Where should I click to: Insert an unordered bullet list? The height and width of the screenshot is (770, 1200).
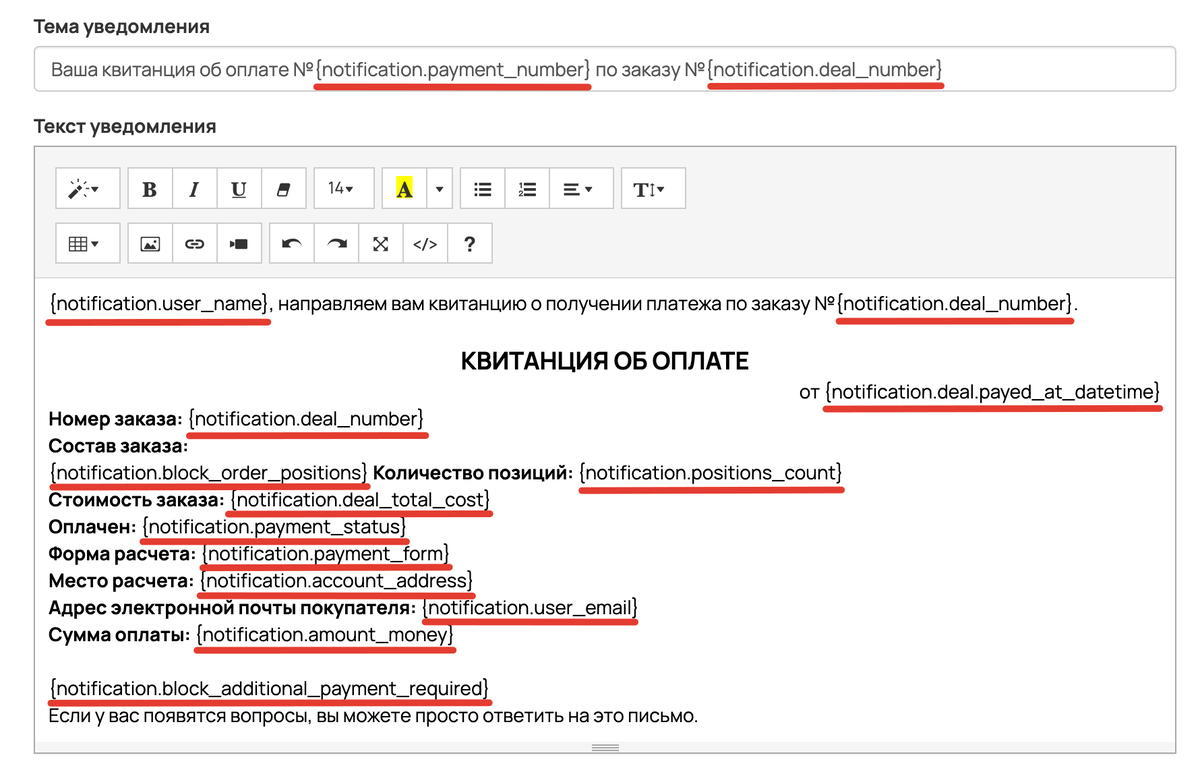coord(483,188)
